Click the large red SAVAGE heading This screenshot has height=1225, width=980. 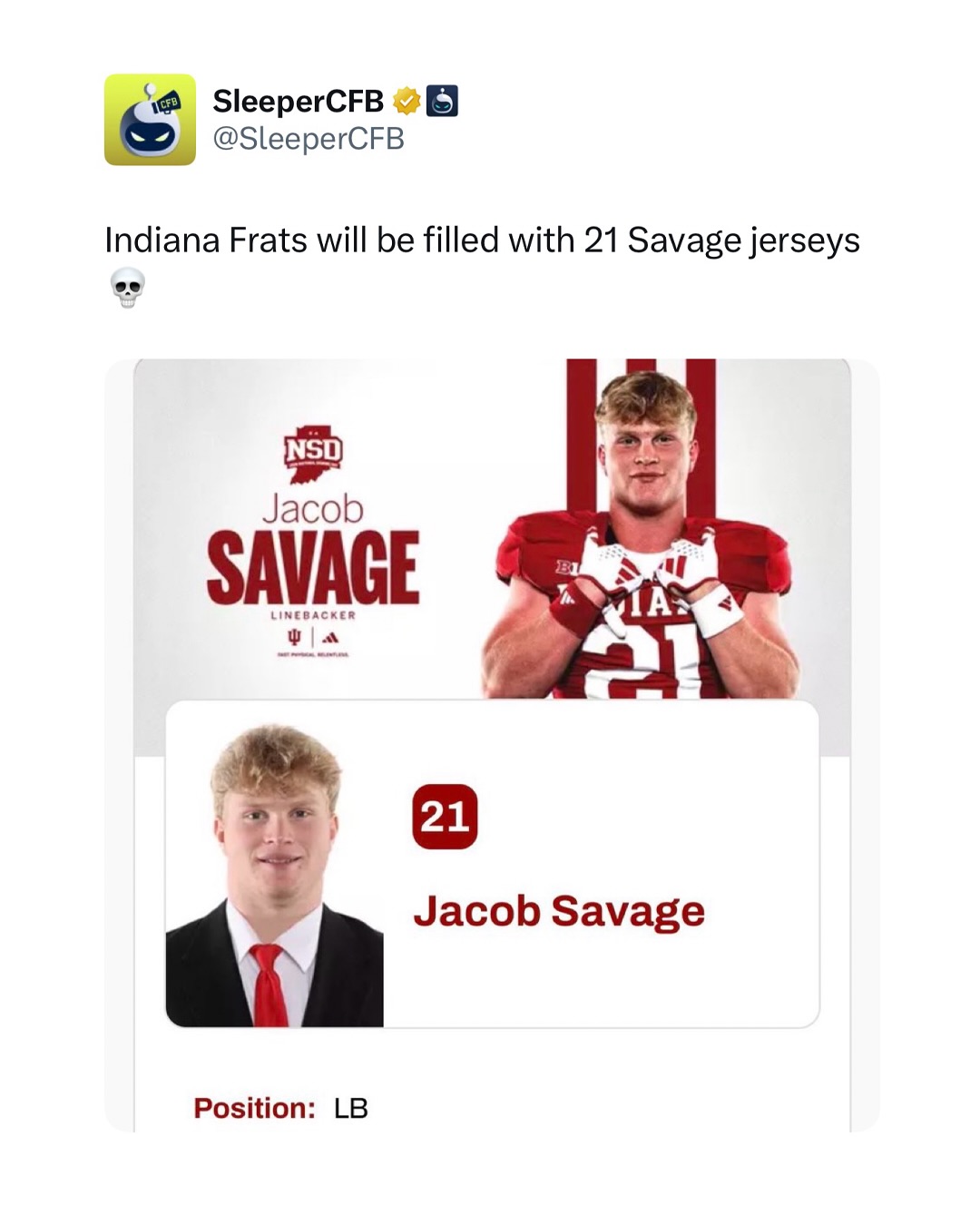pos(313,569)
